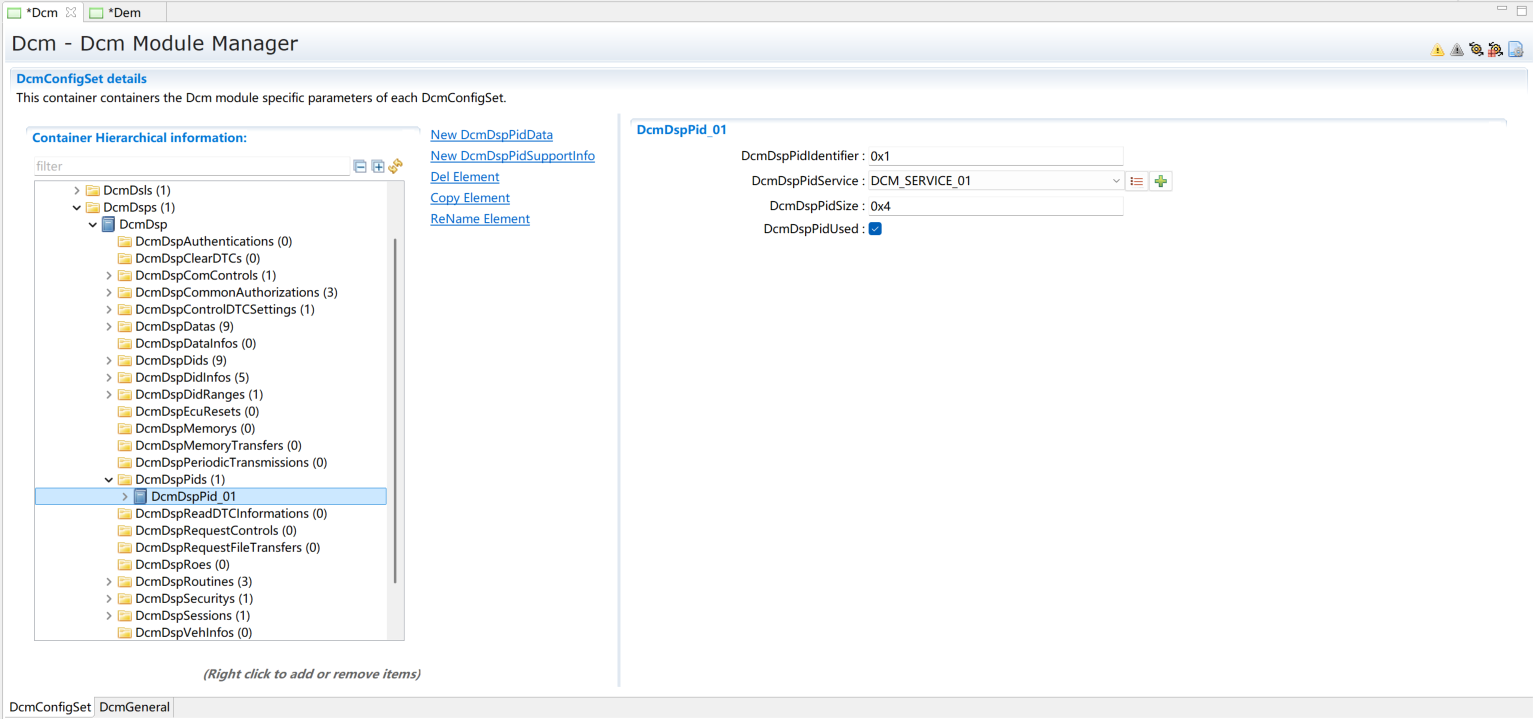The width and height of the screenshot is (1533, 719).
Task: Click green plus icon beside DcmDspPidService
Action: (1160, 181)
